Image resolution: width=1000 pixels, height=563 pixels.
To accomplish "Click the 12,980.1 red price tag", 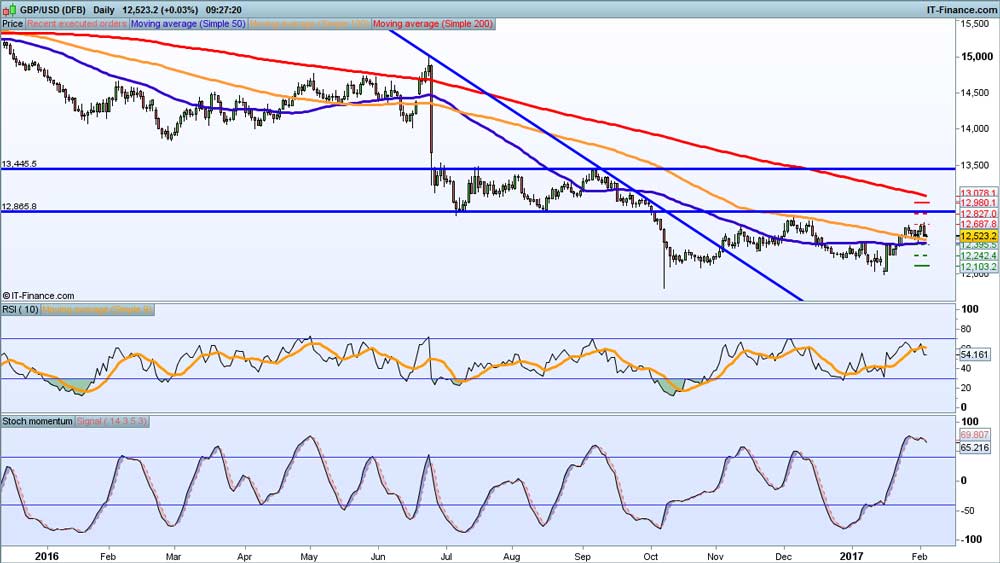I will pos(978,203).
